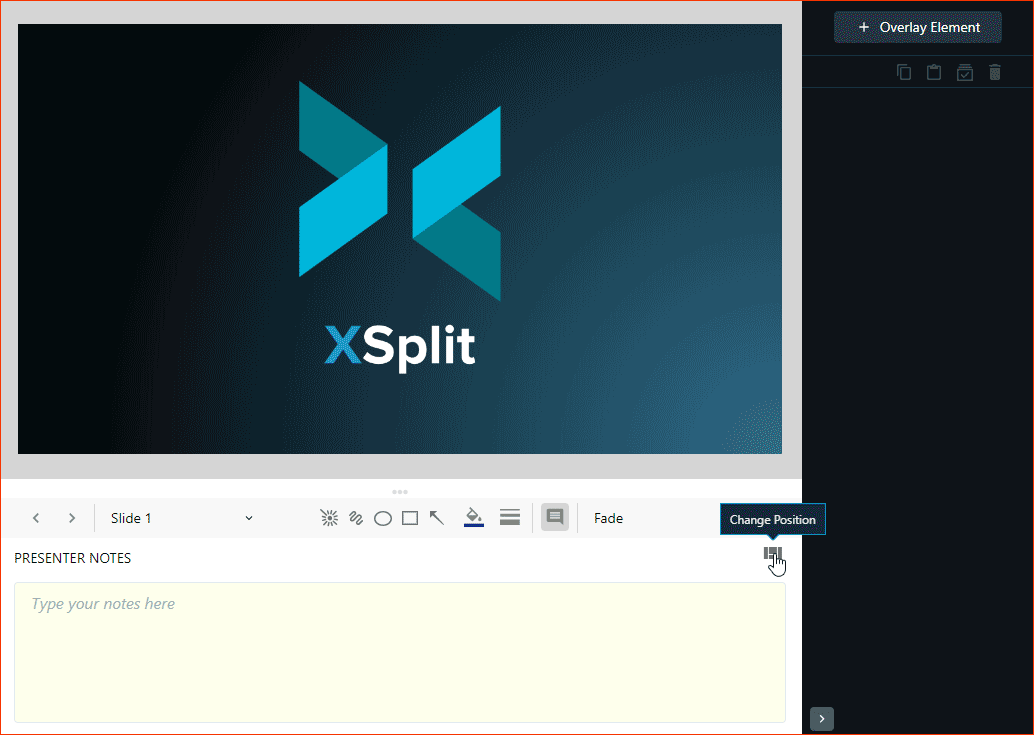Go to the previous slide arrow
This screenshot has height=735, width=1034.
tap(36, 518)
